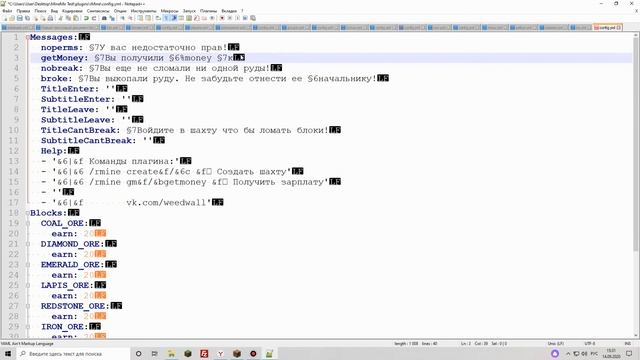
Task: Click the Save recorded macro icon
Action: pyautogui.click(x=253, y=18)
